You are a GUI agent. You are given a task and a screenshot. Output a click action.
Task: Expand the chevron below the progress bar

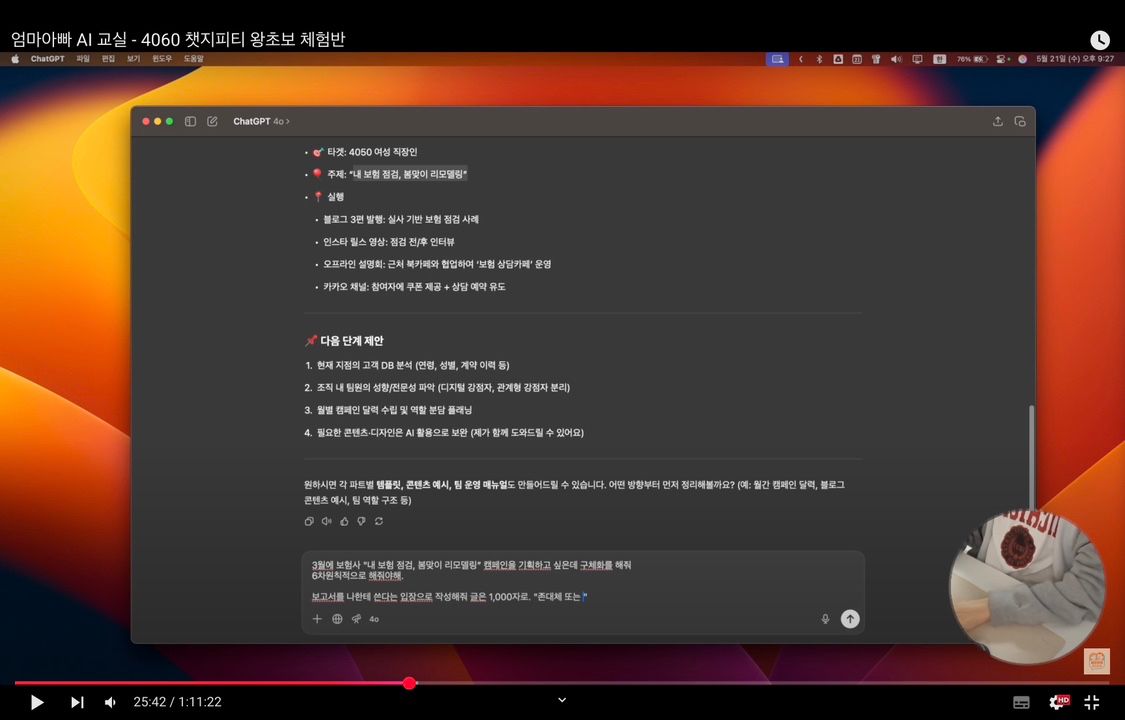point(562,700)
